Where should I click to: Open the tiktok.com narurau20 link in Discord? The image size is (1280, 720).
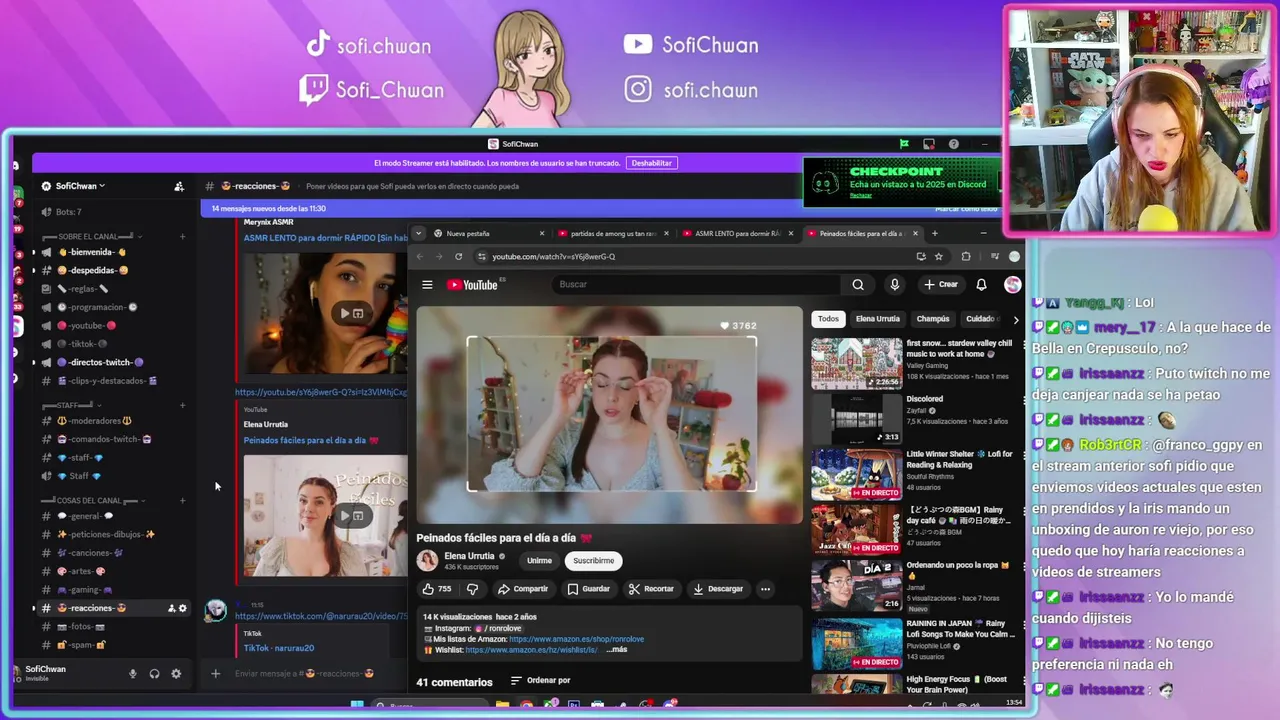pos(320,617)
